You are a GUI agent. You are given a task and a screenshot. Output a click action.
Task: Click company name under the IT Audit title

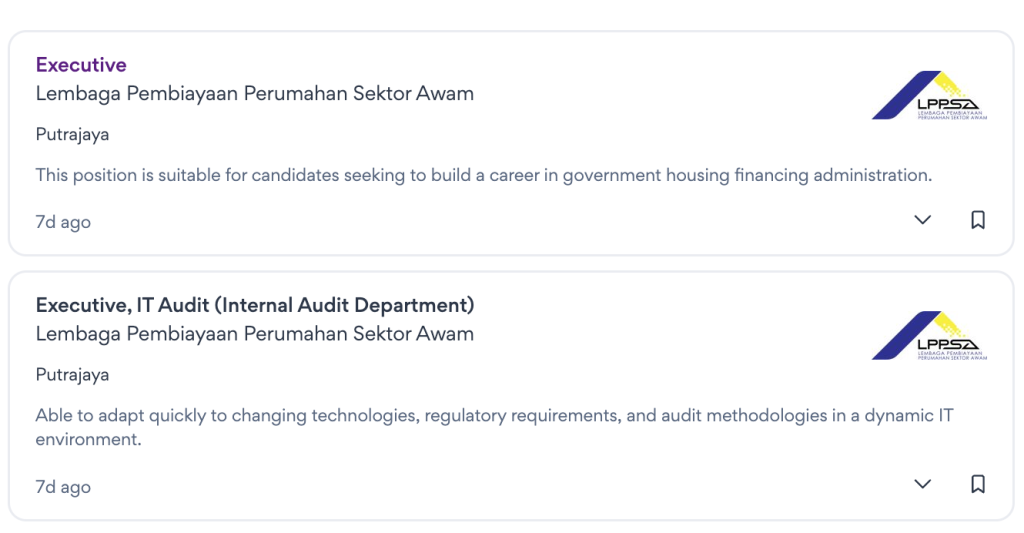[x=254, y=334]
